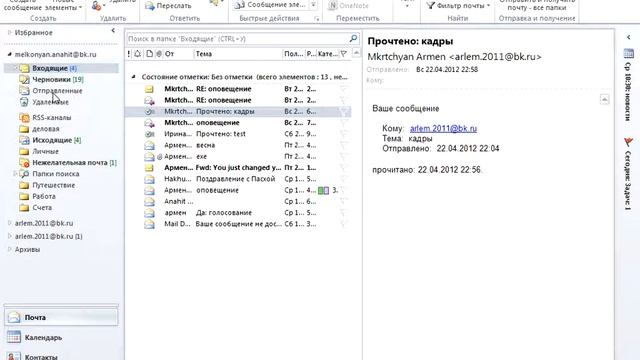Screen dimensions: 640x360
Task: Expand the Архивы archives node
Action: (9, 249)
